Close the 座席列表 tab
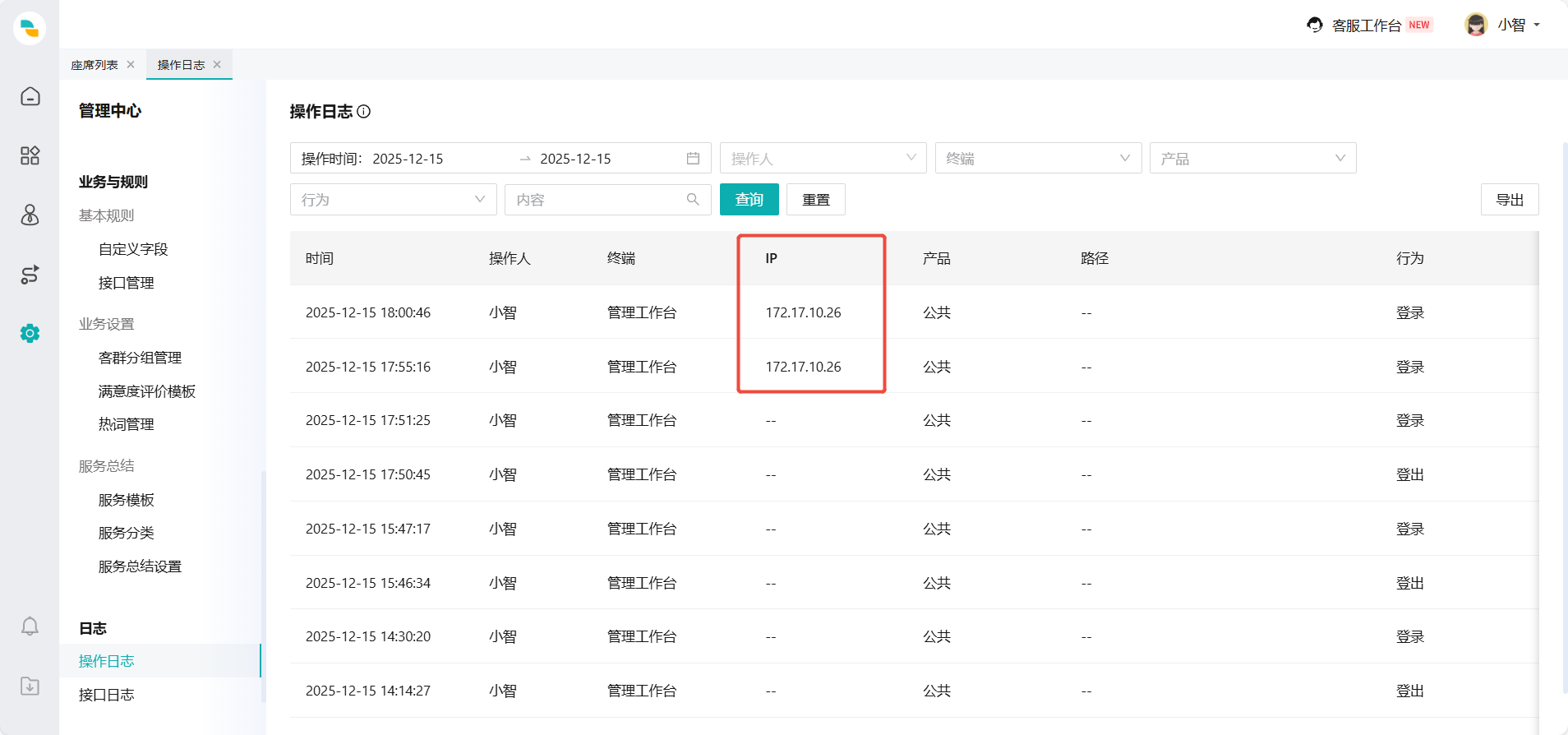Screen dimensions: 1568x735 [131, 65]
